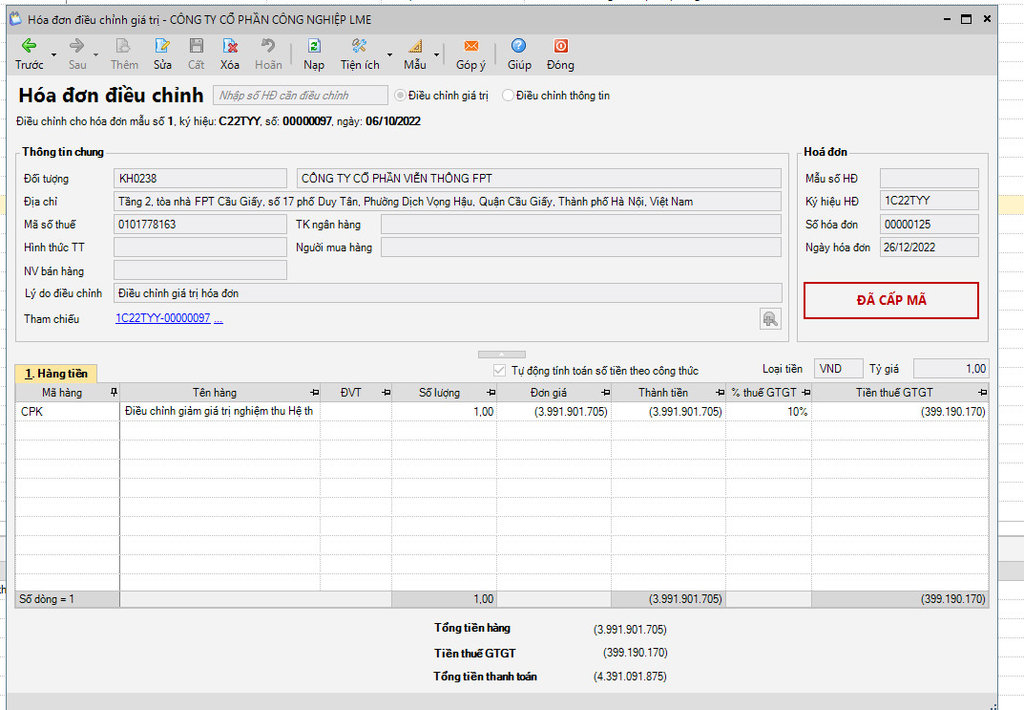Click the Ngày hóa đơn field
This screenshot has width=1024, height=710.
pos(929,247)
